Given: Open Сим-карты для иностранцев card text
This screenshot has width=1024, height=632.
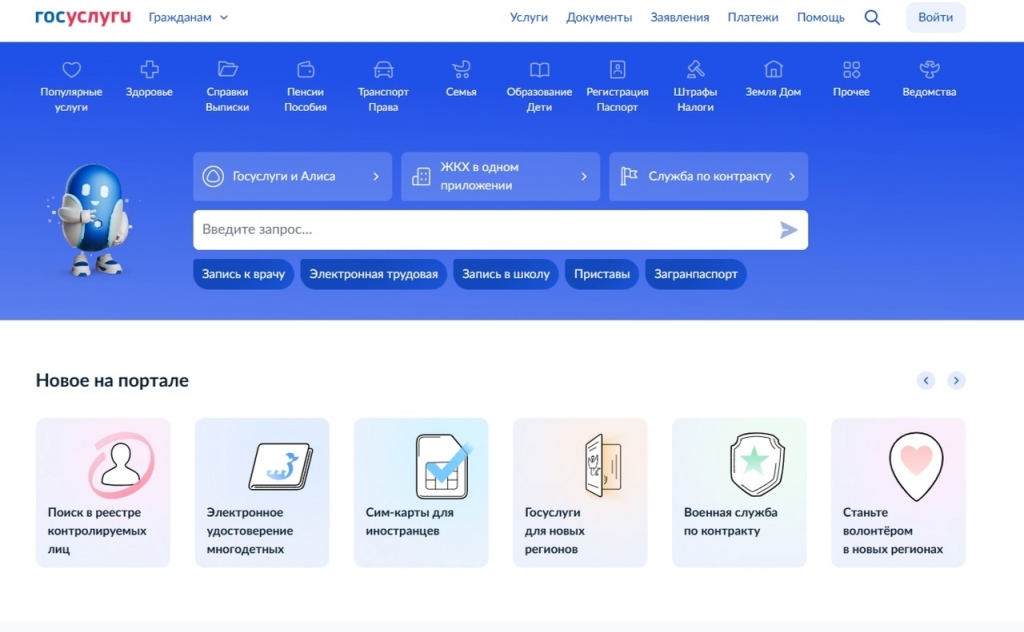Looking at the screenshot, I should pos(409,522).
